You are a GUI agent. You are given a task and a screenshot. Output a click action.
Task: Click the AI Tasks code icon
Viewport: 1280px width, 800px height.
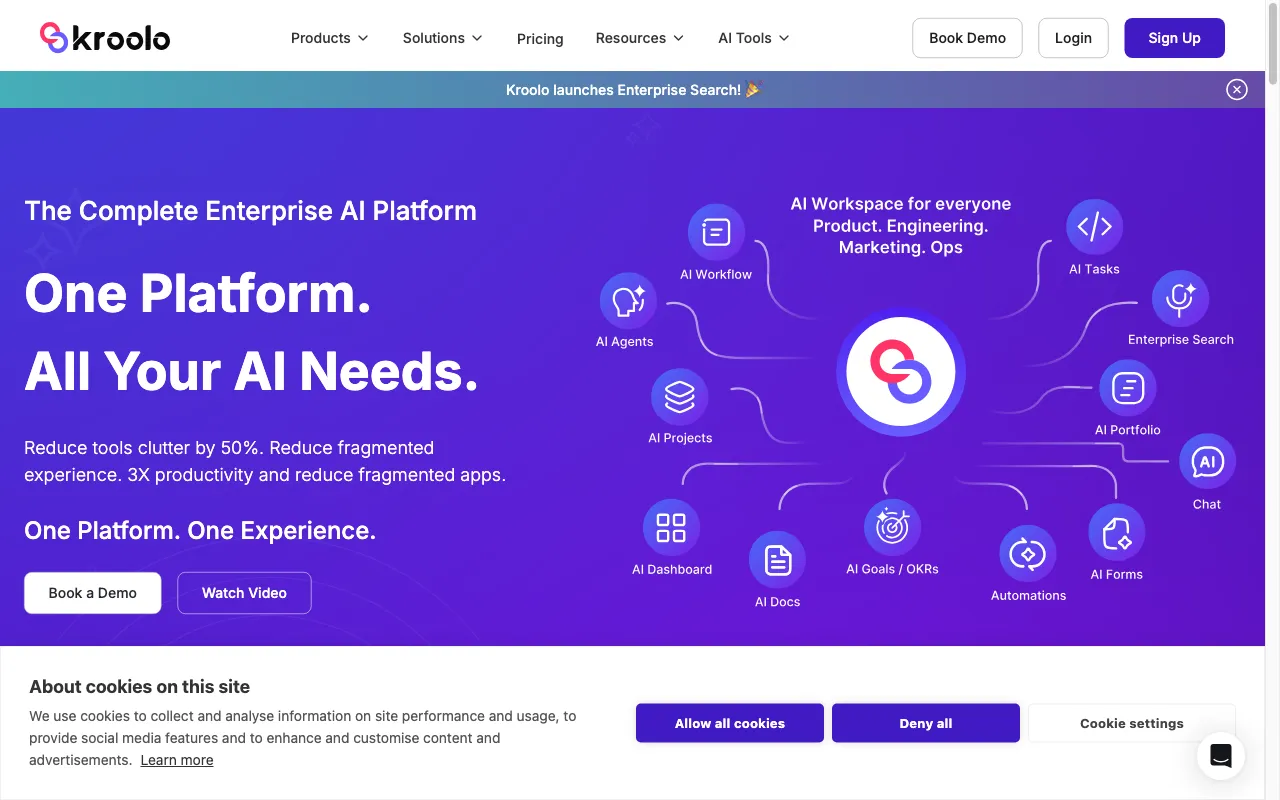click(1095, 228)
